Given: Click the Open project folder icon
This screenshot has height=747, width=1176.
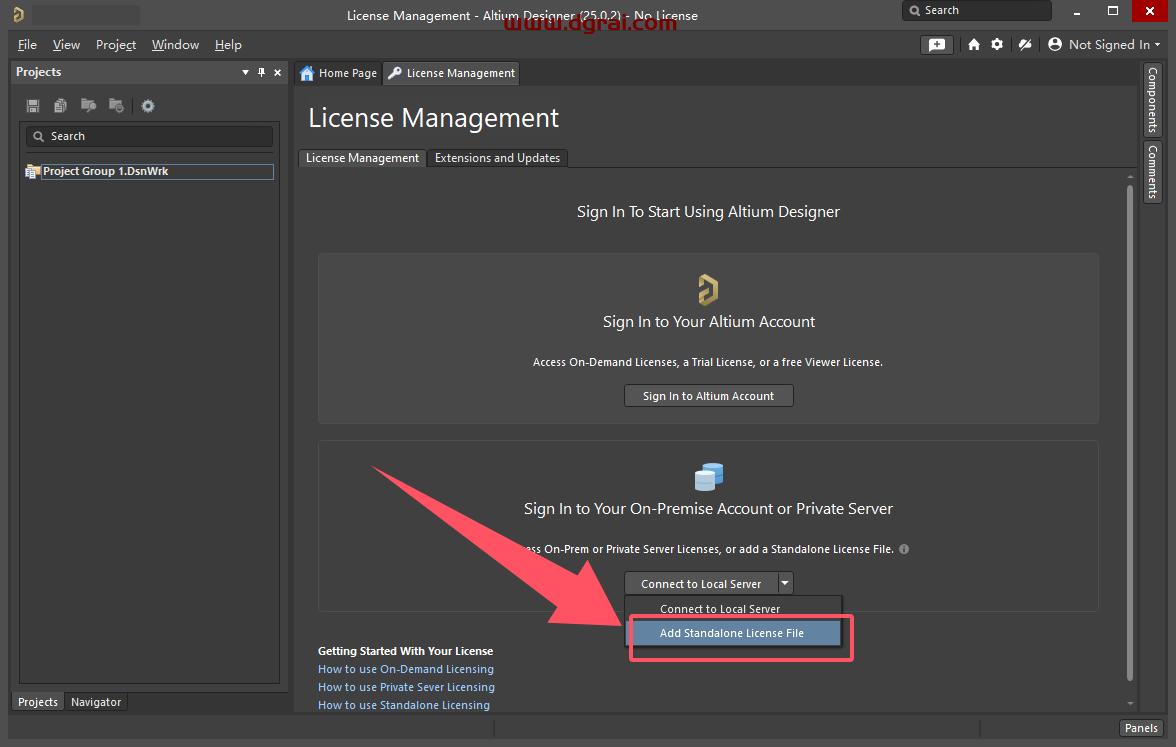Looking at the screenshot, I should click(88, 105).
